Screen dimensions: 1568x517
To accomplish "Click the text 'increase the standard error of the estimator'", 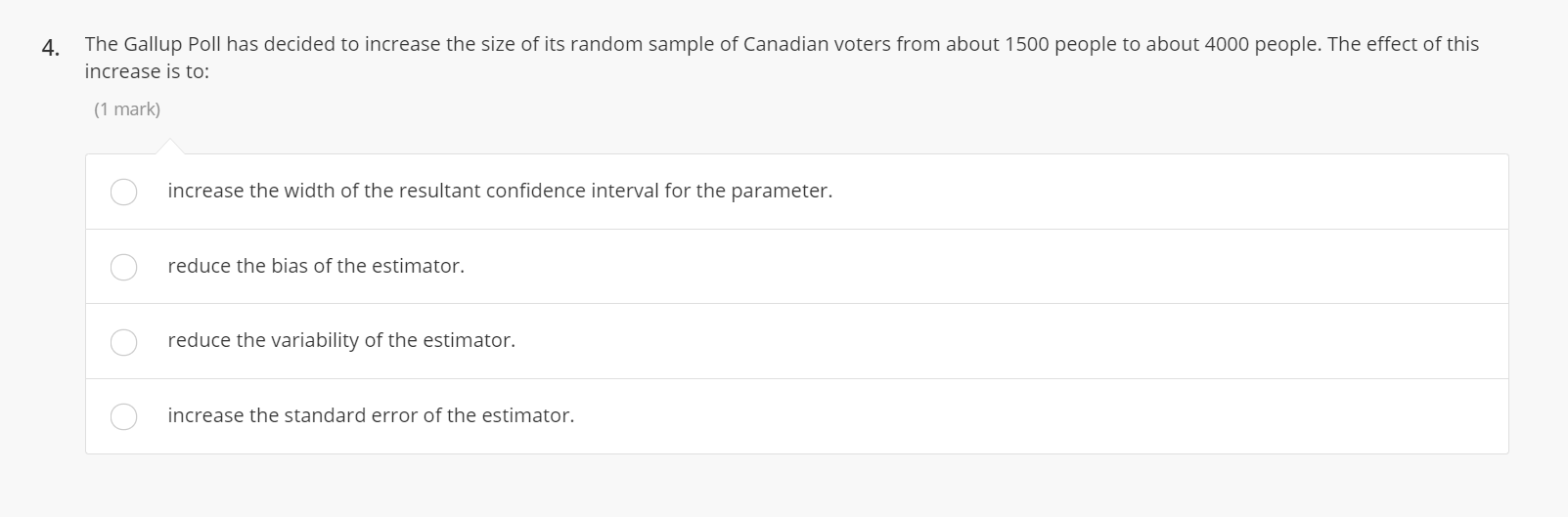I will (370, 416).
